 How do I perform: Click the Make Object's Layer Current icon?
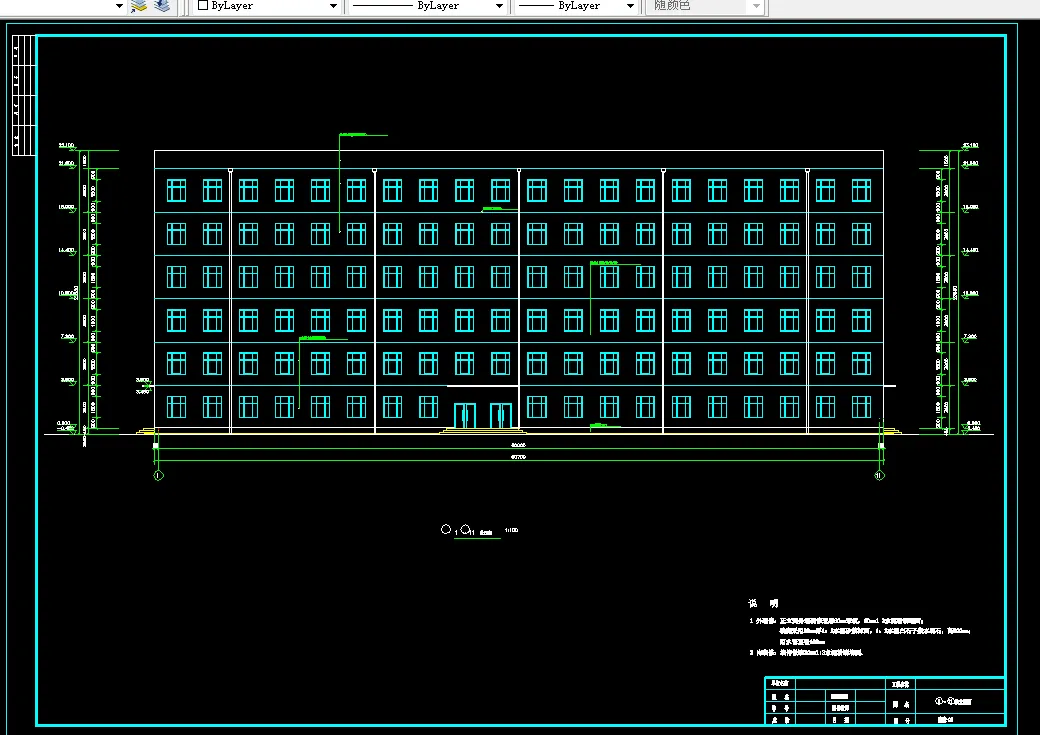pyautogui.click(x=140, y=6)
